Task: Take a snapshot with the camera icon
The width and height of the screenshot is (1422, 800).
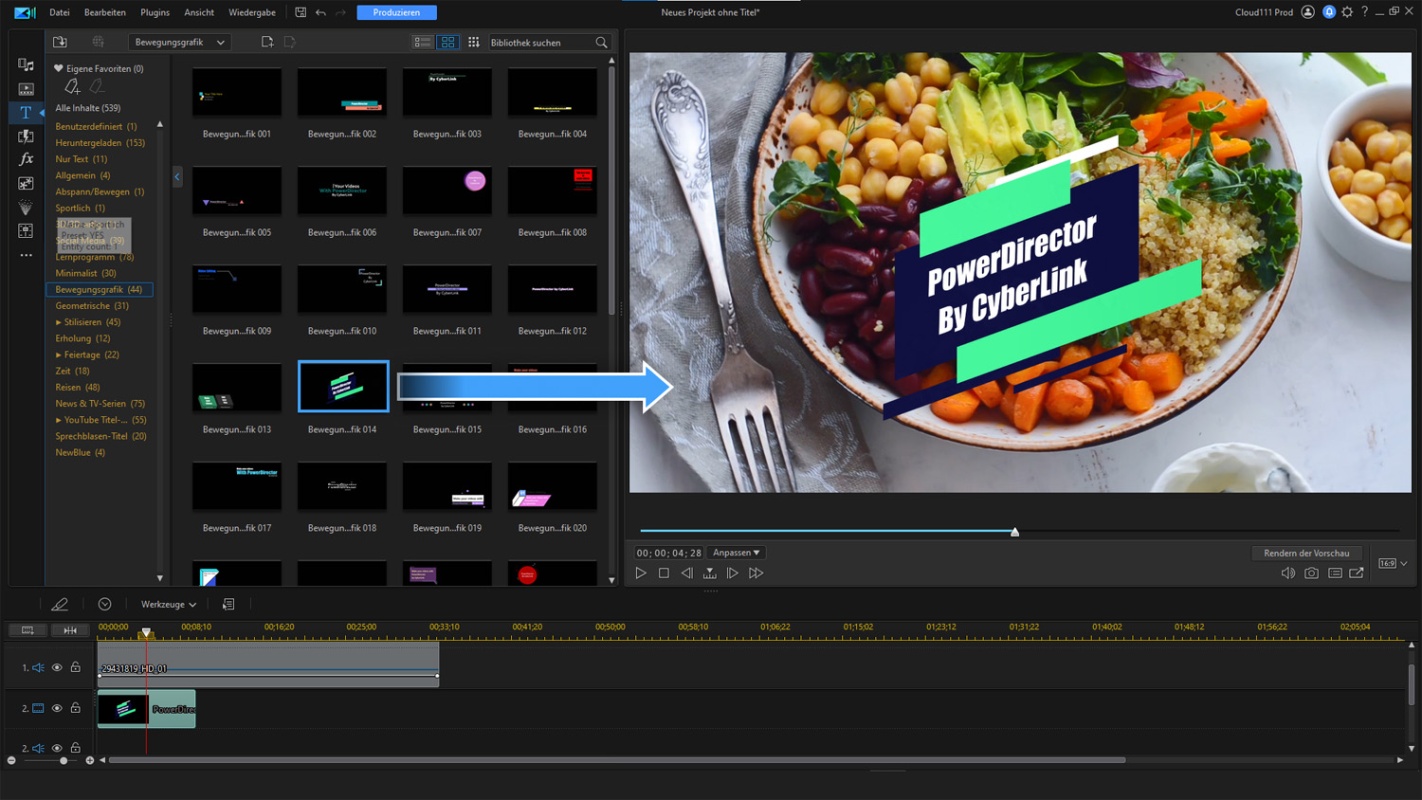Action: point(1311,573)
